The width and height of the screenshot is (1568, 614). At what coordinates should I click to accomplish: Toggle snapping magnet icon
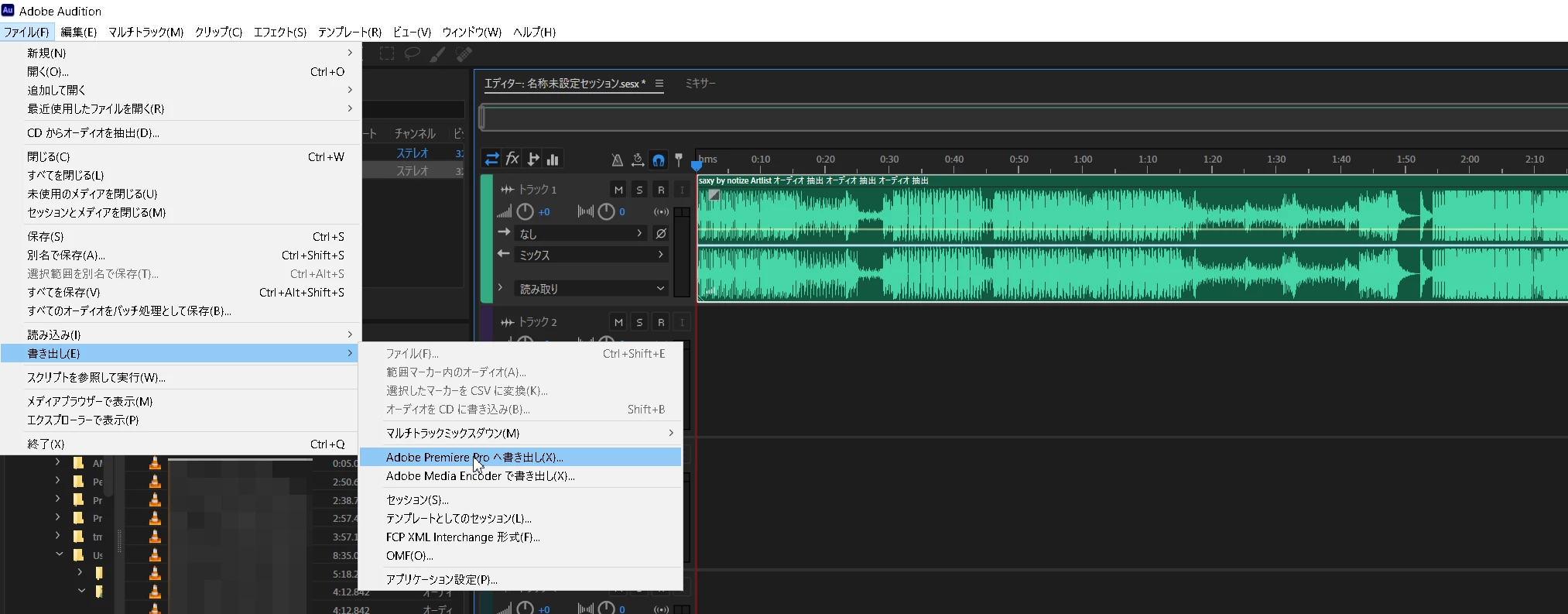pos(659,160)
